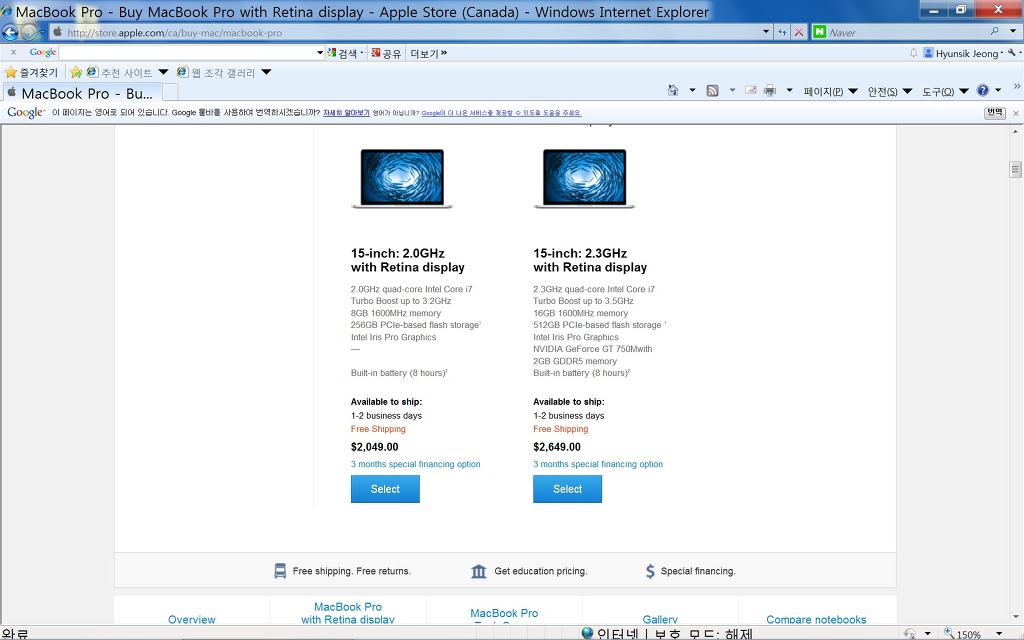The width and height of the screenshot is (1024, 640).
Task: Open the Overview section link
Action: point(191,619)
